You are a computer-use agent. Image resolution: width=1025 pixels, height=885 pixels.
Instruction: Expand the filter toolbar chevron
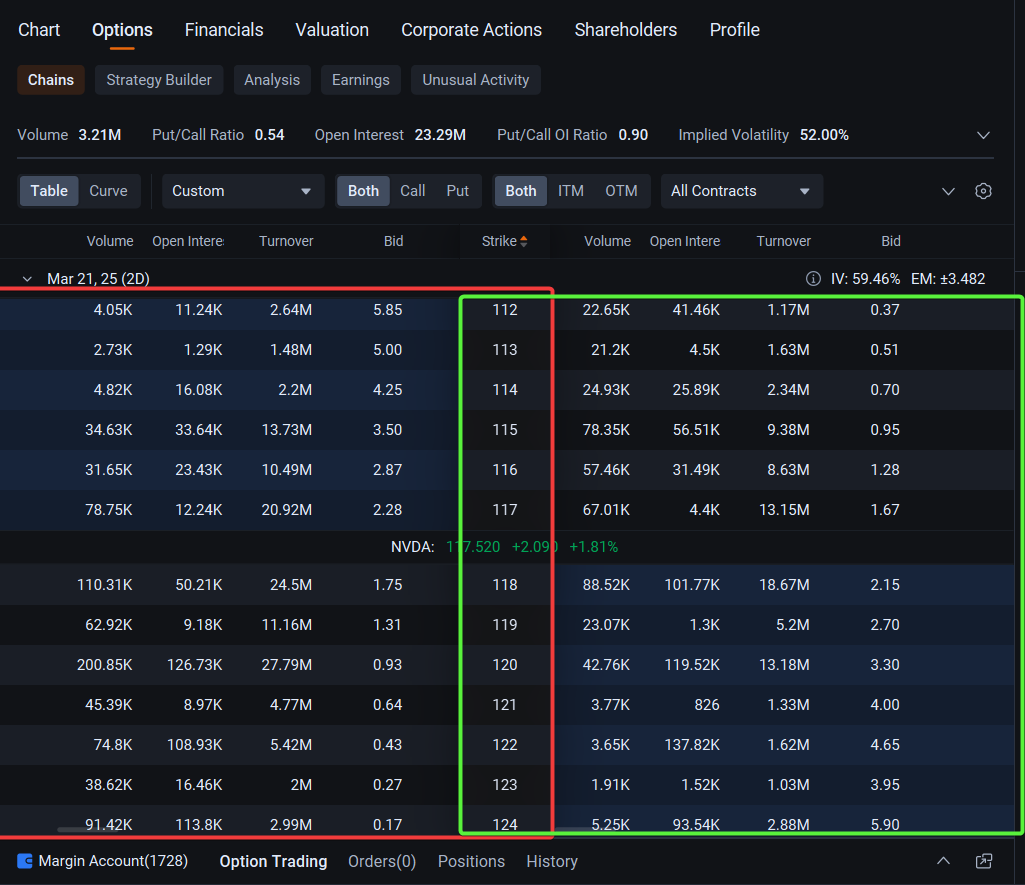(x=948, y=192)
